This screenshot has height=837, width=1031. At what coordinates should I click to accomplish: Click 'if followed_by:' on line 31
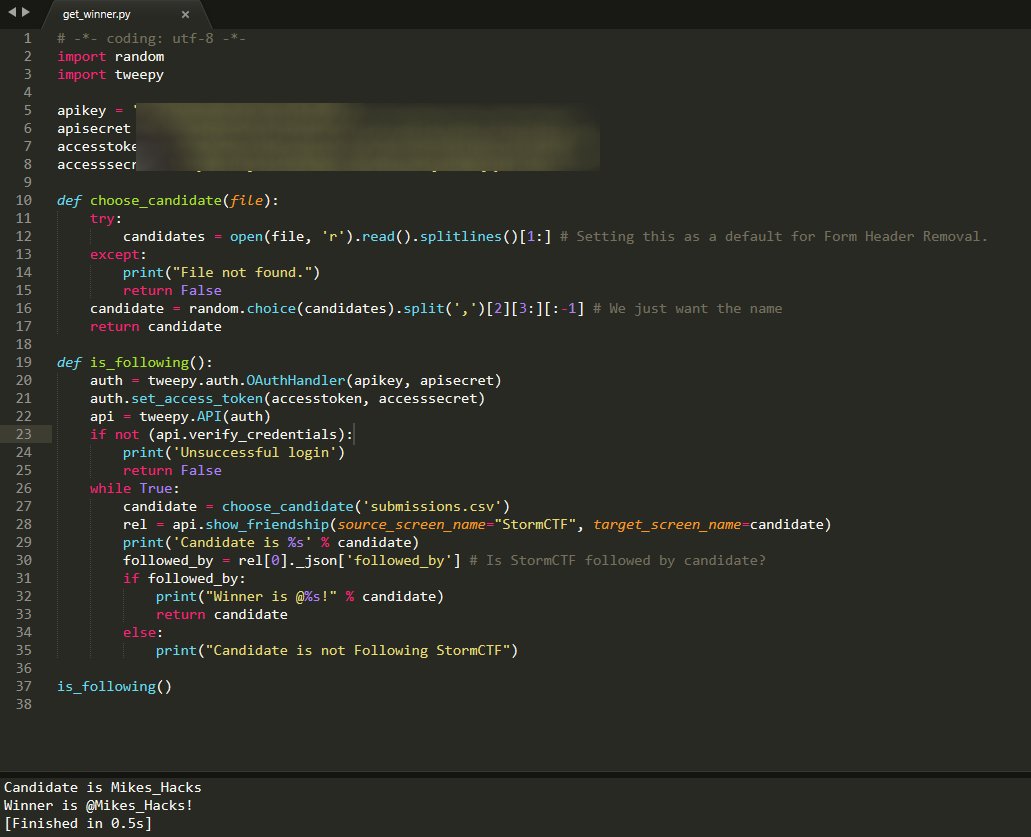coord(184,578)
